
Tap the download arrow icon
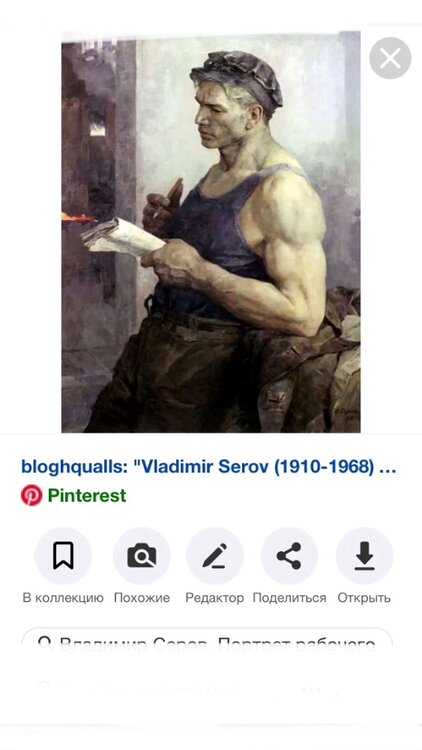coord(365,555)
